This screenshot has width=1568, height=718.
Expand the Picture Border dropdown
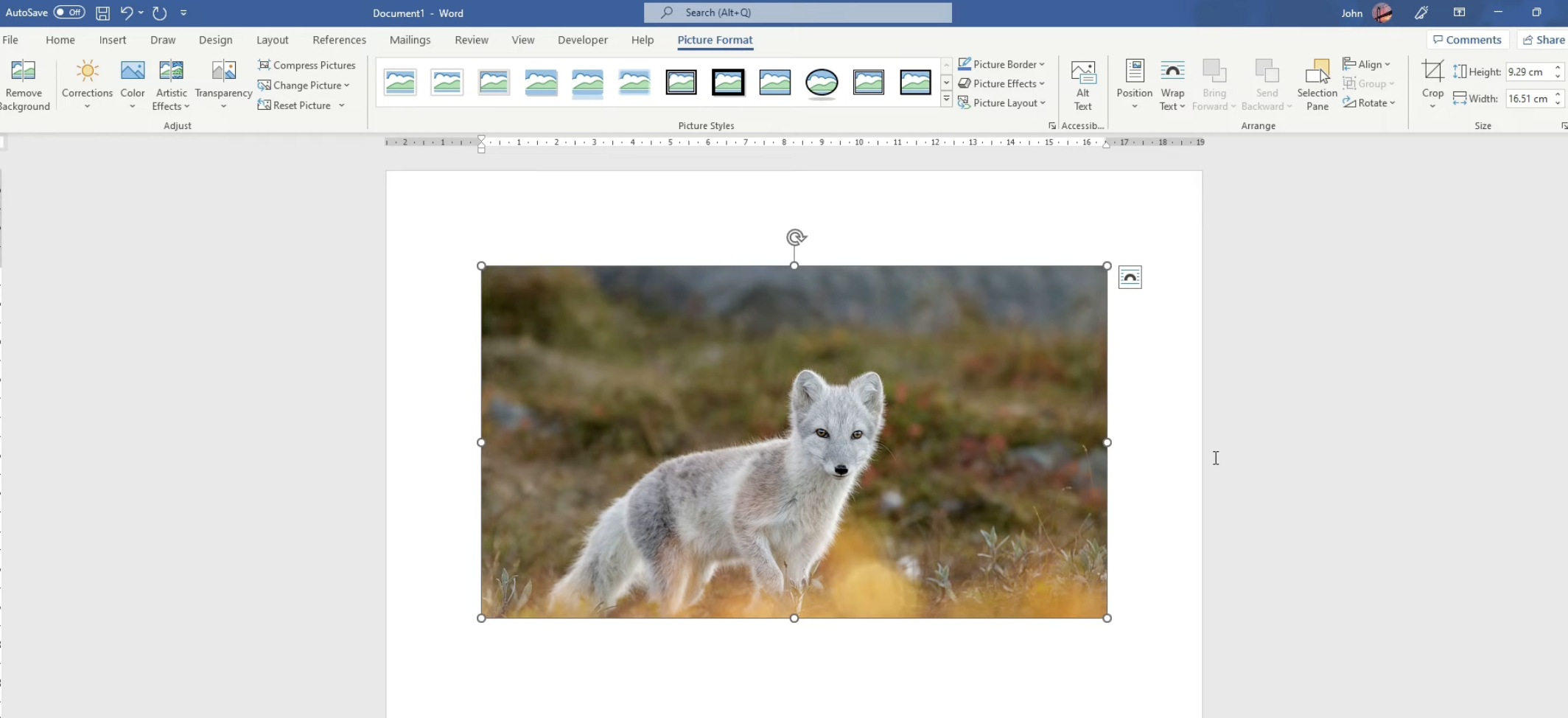coord(1001,64)
